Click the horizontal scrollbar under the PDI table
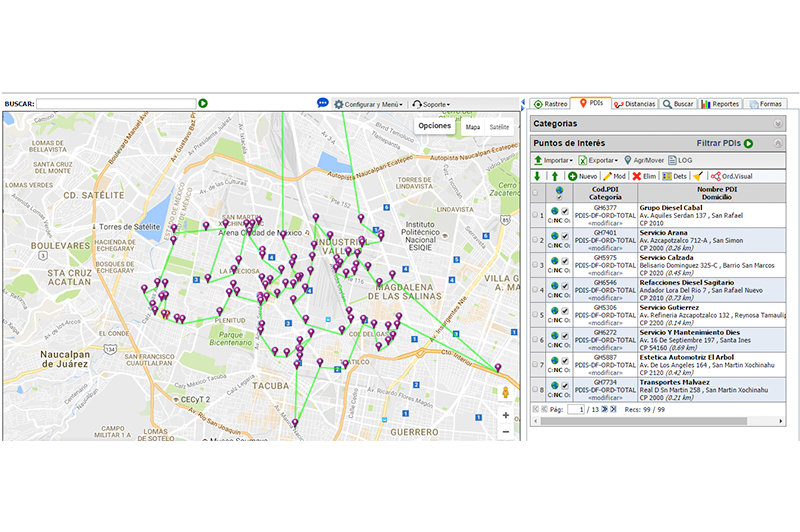 644,421
